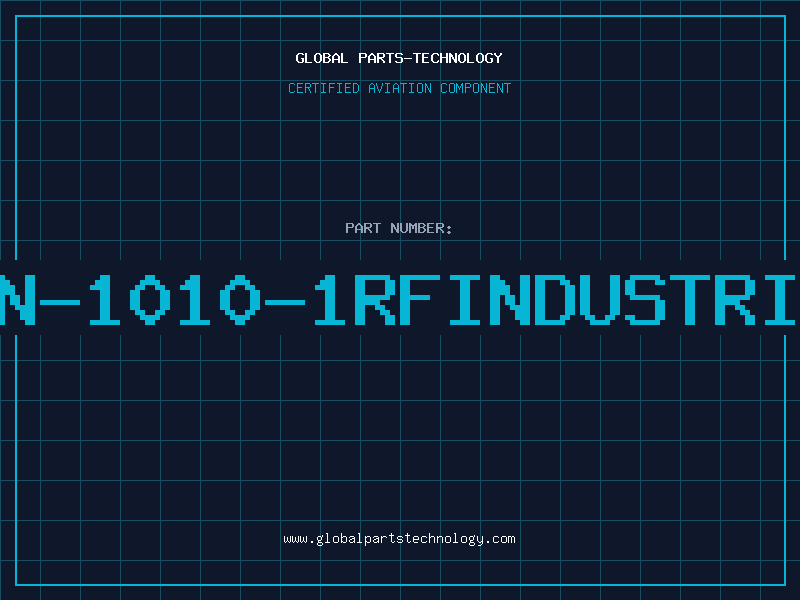Select the word CERTIFIED in the subtitle
Viewport: 800px width, 600px height.
click(325, 88)
